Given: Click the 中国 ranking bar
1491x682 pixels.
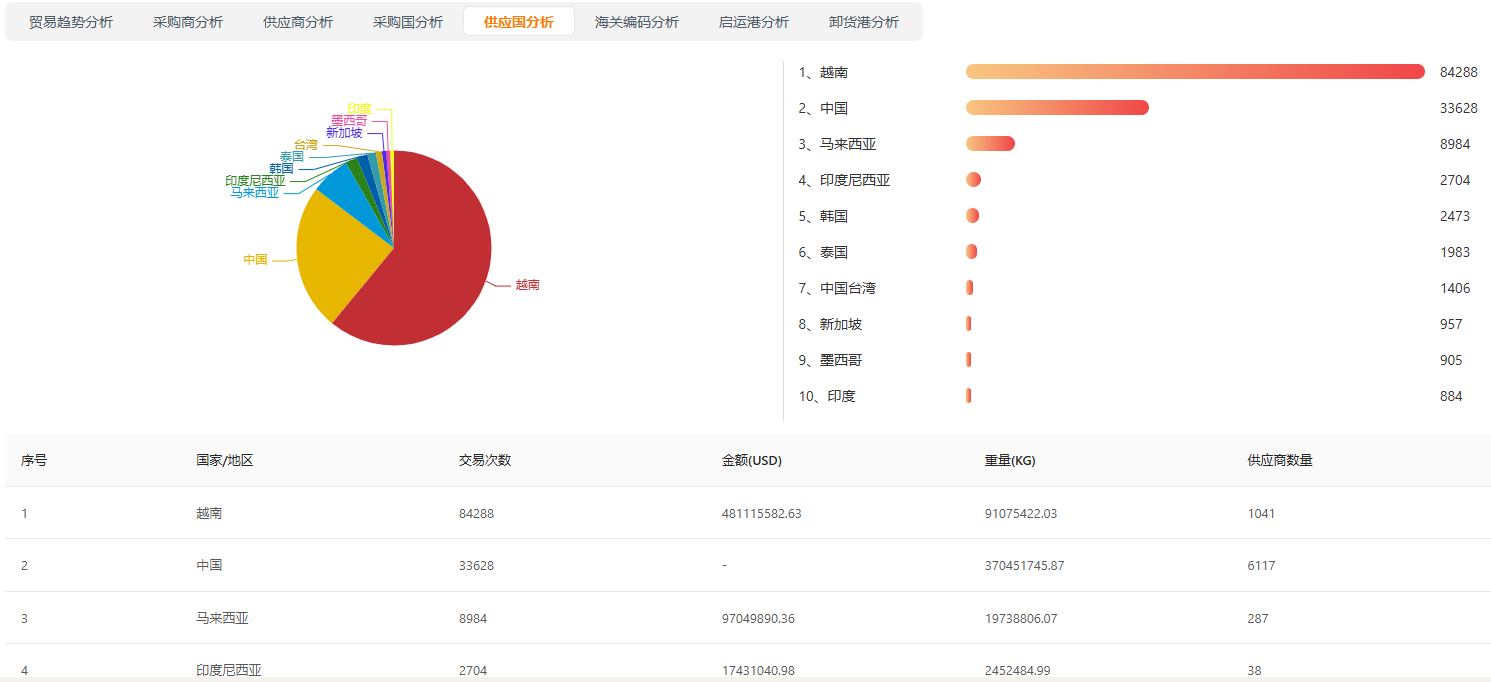Looking at the screenshot, I should (x=1057, y=107).
